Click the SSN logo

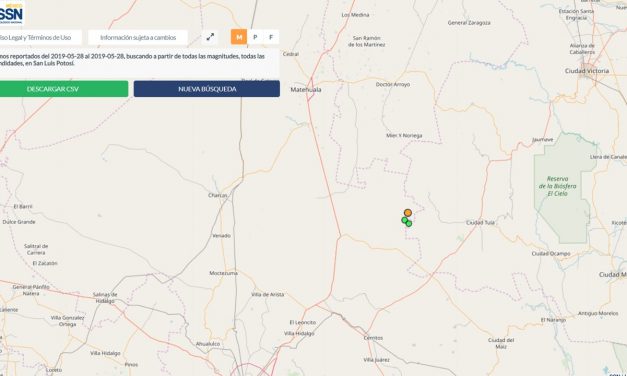(11, 13)
